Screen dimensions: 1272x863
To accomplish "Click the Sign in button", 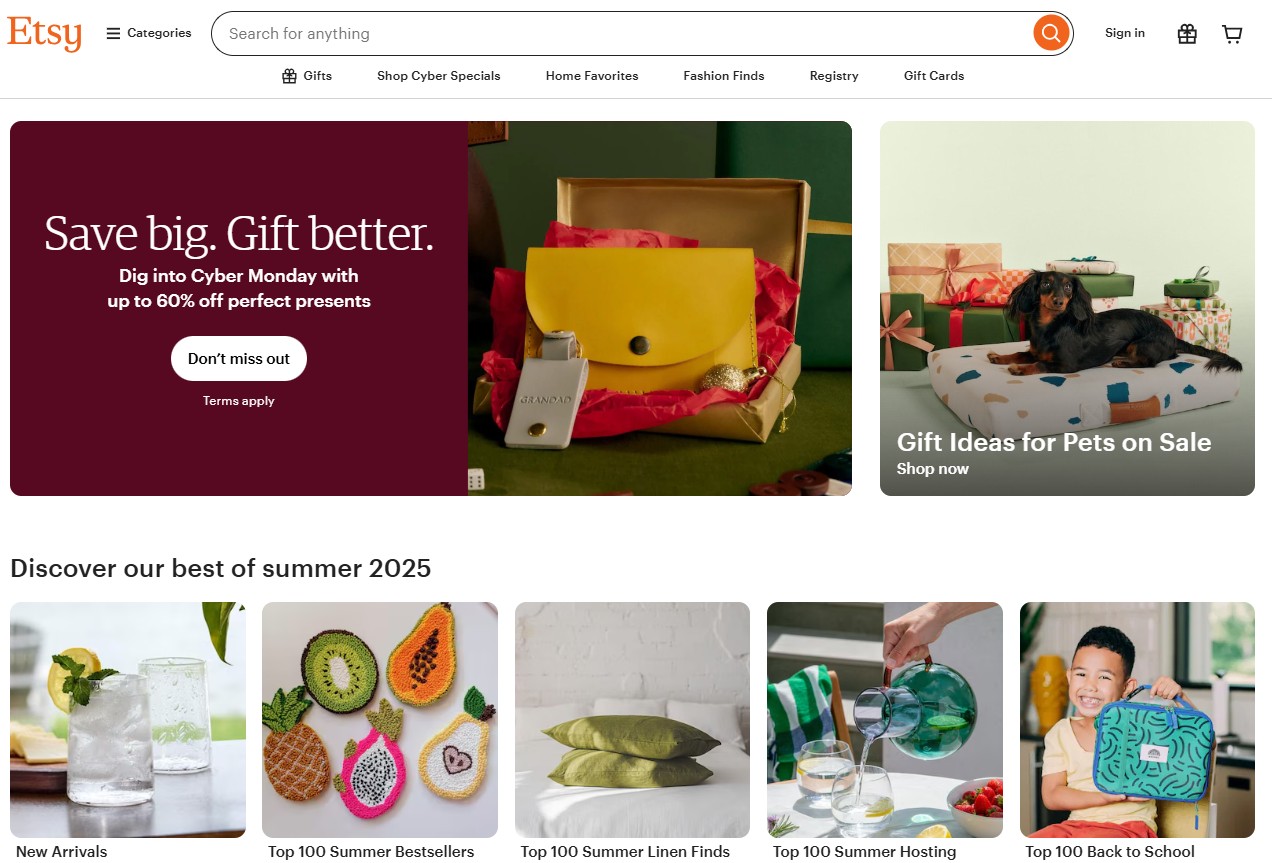I will tap(1125, 33).
